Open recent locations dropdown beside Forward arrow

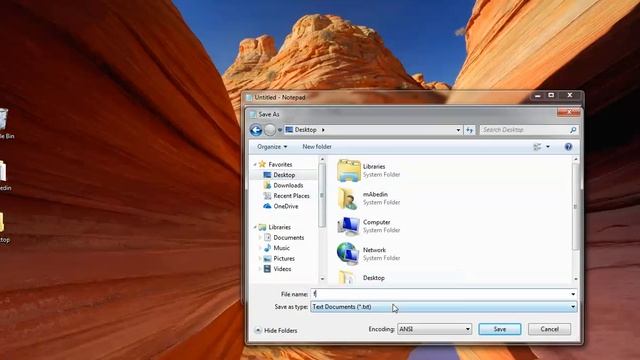(x=280, y=130)
